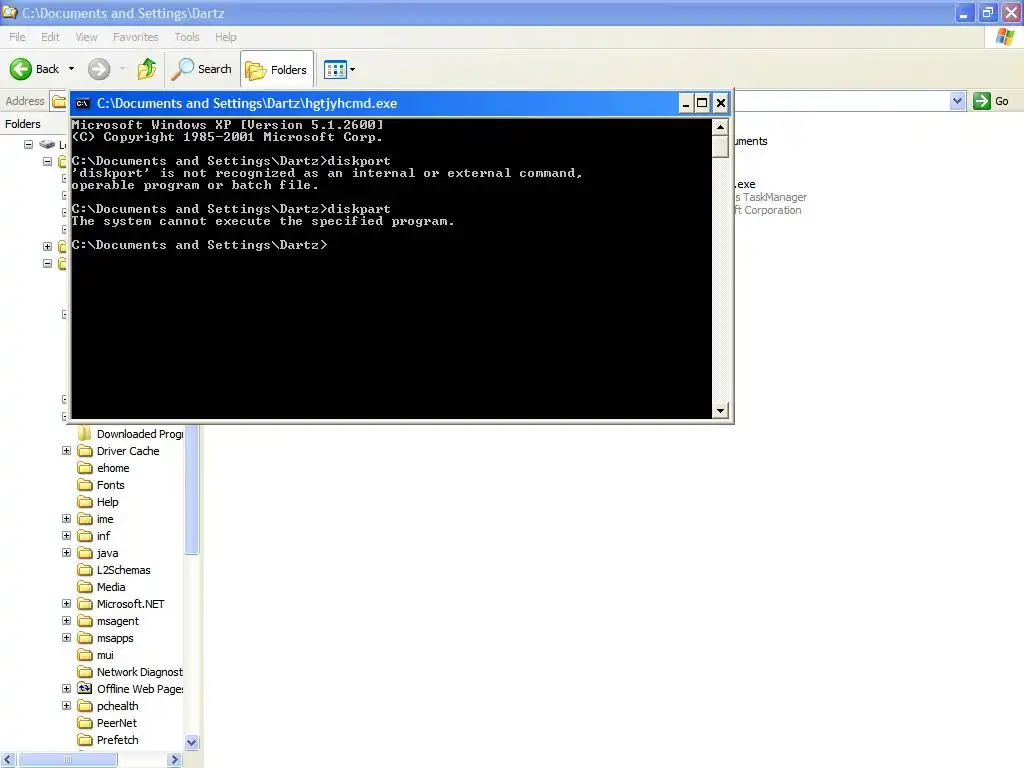The height and width of the screenshot is (768, 1024).
Task: Select the Media folder icon
Action: pos(85,586)
